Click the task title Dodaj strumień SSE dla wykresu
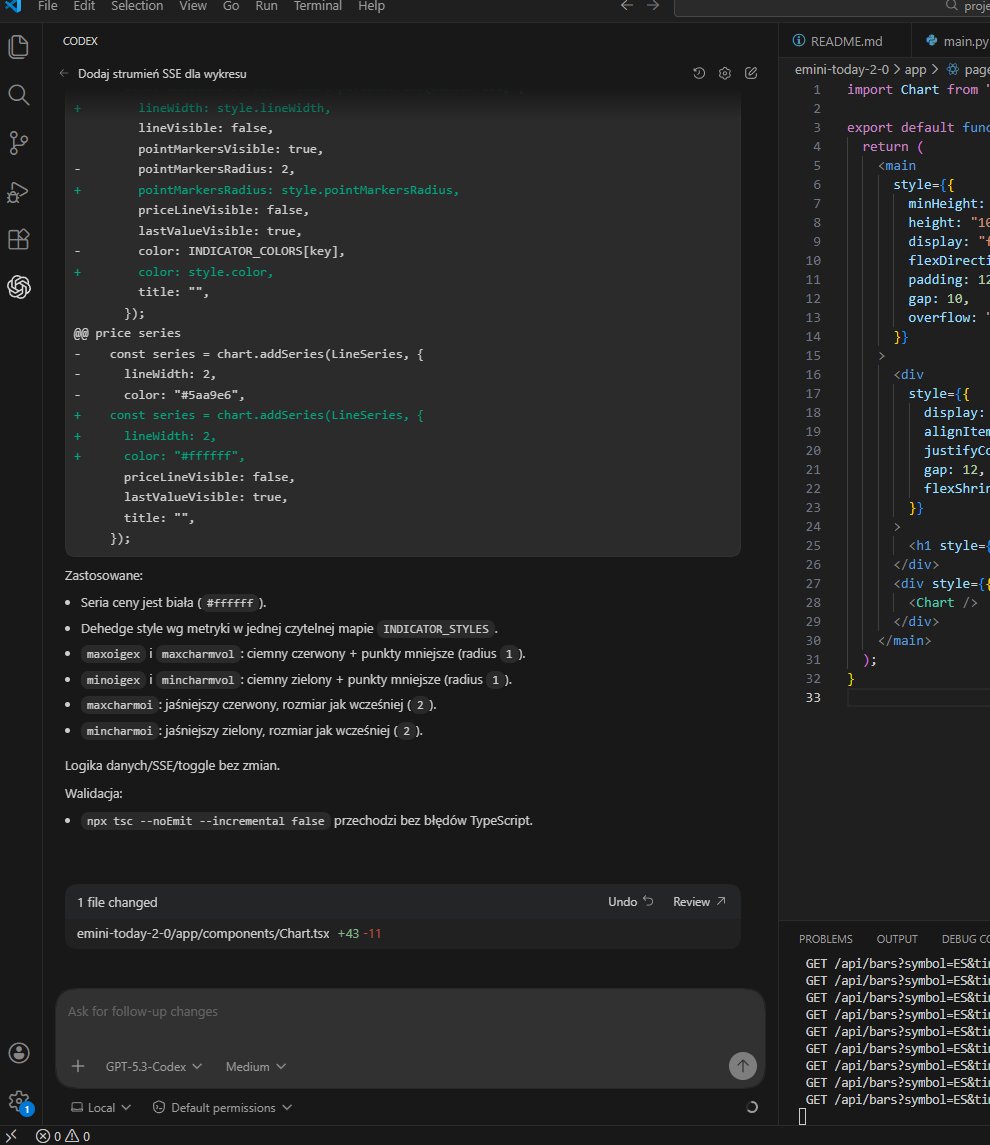The width and height of the screenshot is (990, 1145). click(x=162, y=74)
